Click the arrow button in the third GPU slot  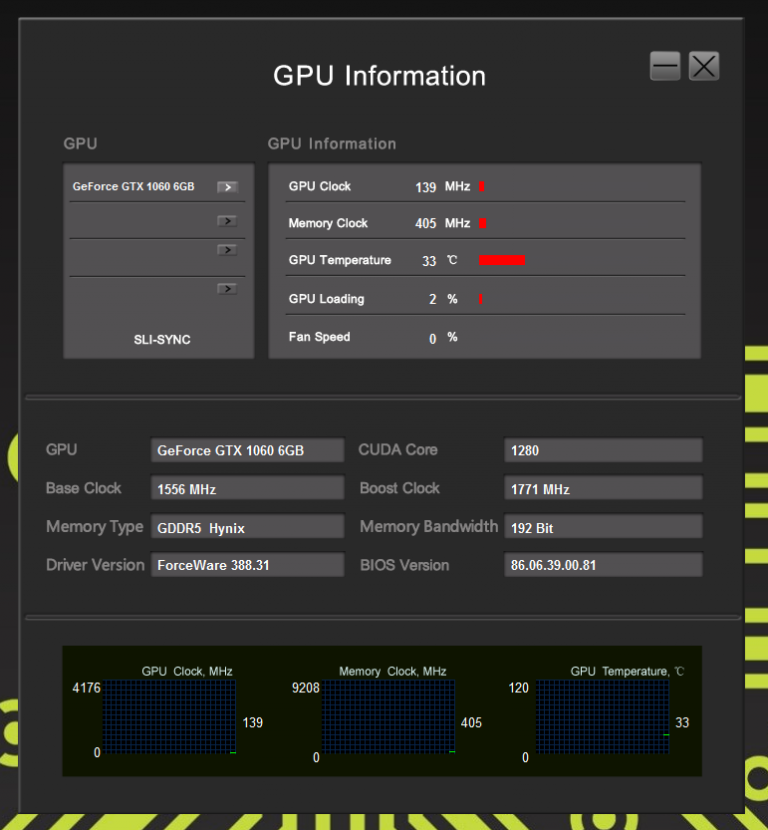pyautogui.click(x=227, y=250)
